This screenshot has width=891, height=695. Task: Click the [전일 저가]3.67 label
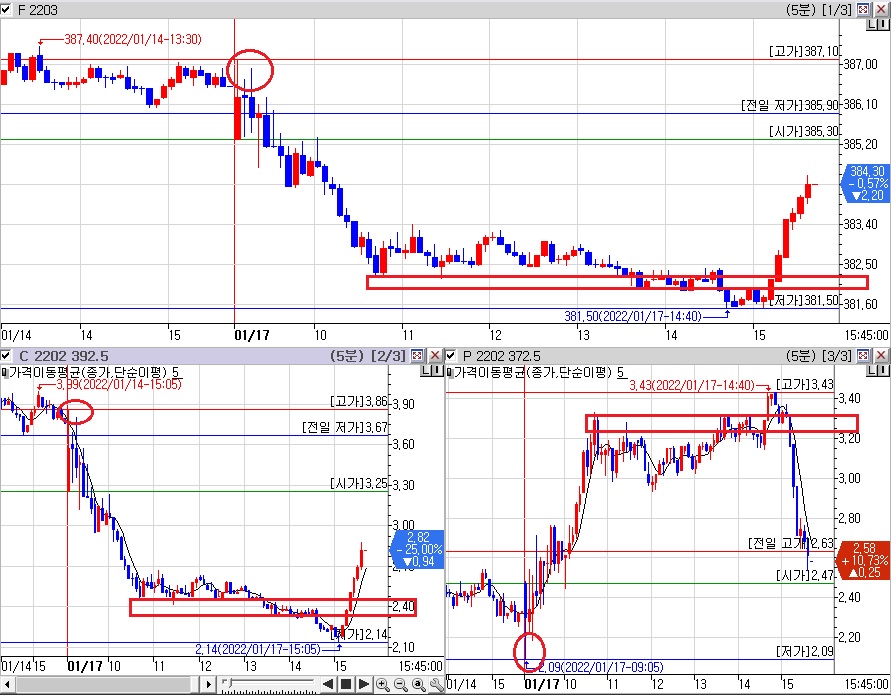[345, 427]
